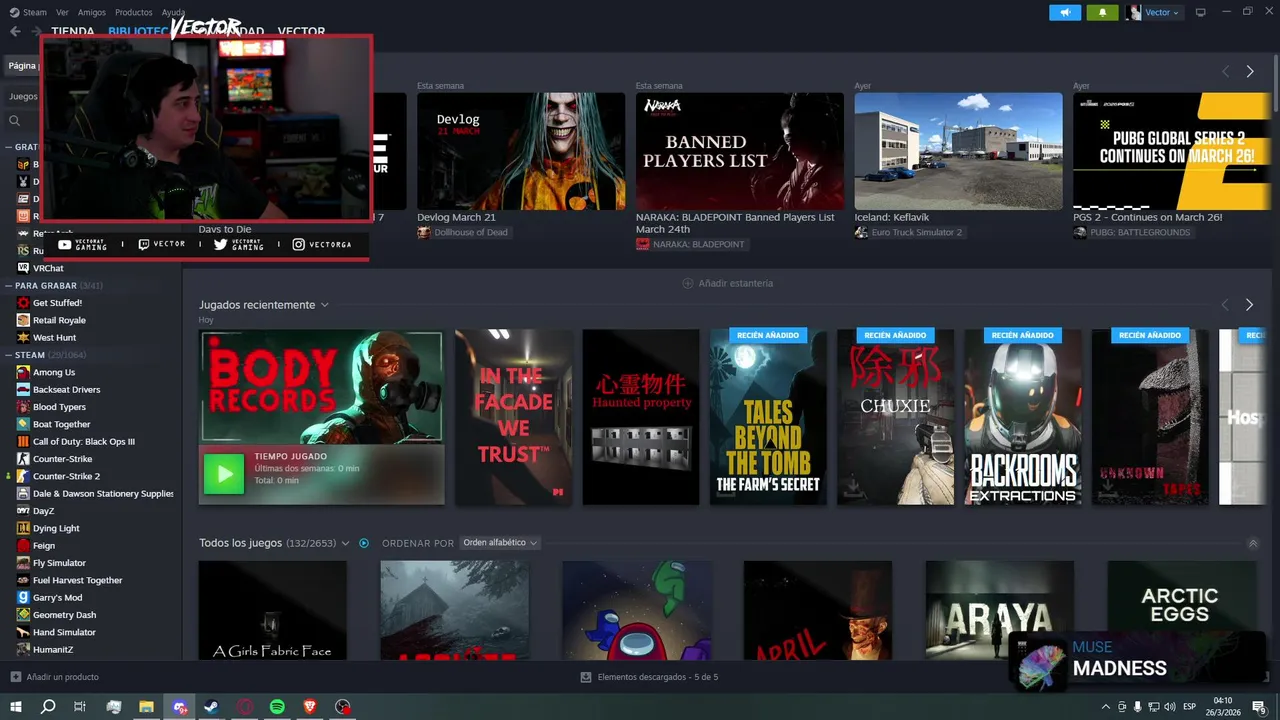Click Añadir un producto
The image size is (1280, 720).
tap(54, 677)
